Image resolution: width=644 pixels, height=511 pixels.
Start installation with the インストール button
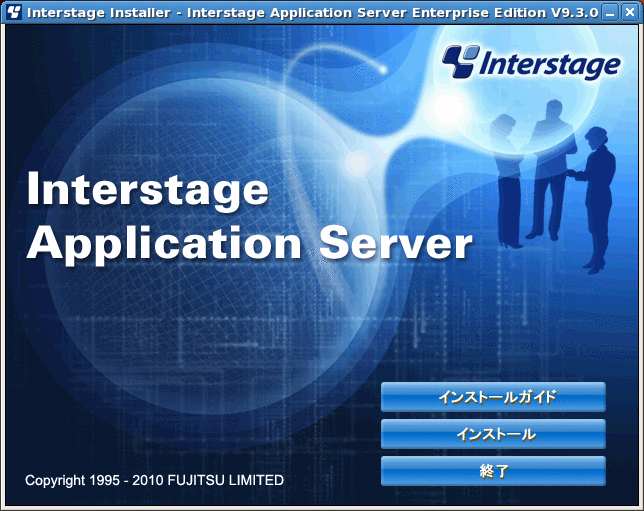pyautogui.click(x=493, y=434)
